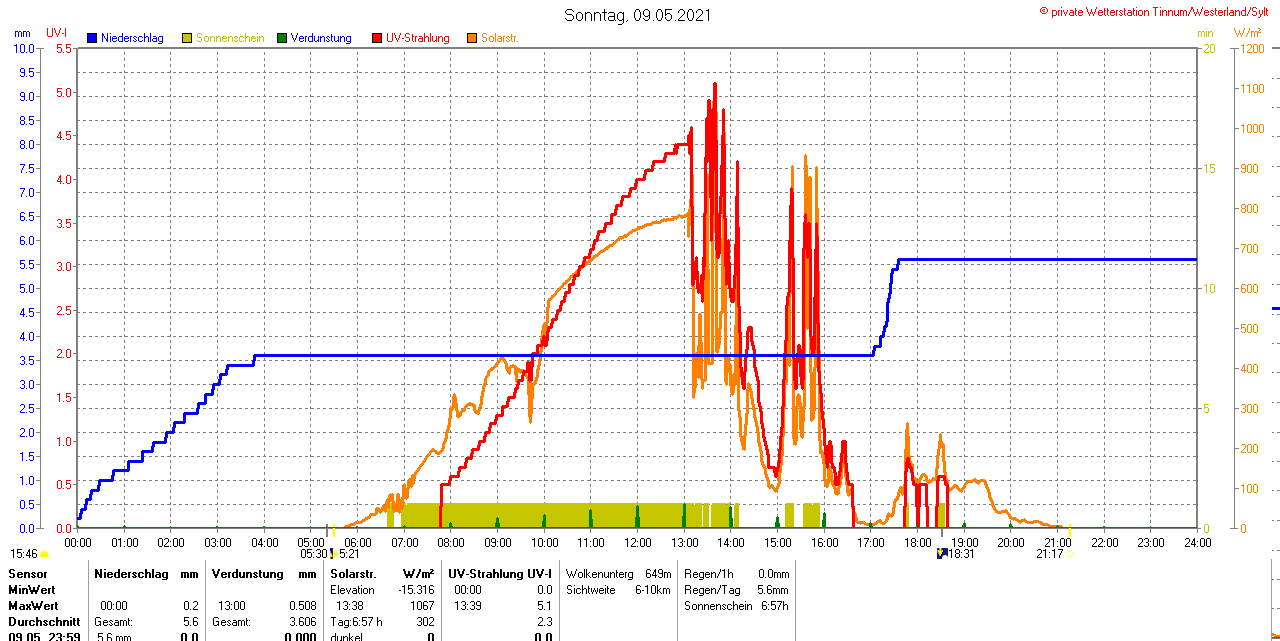Screen dimensions: 1280x641
Task: Click the green Verdunstung legend square
Action: click(282, 38)
